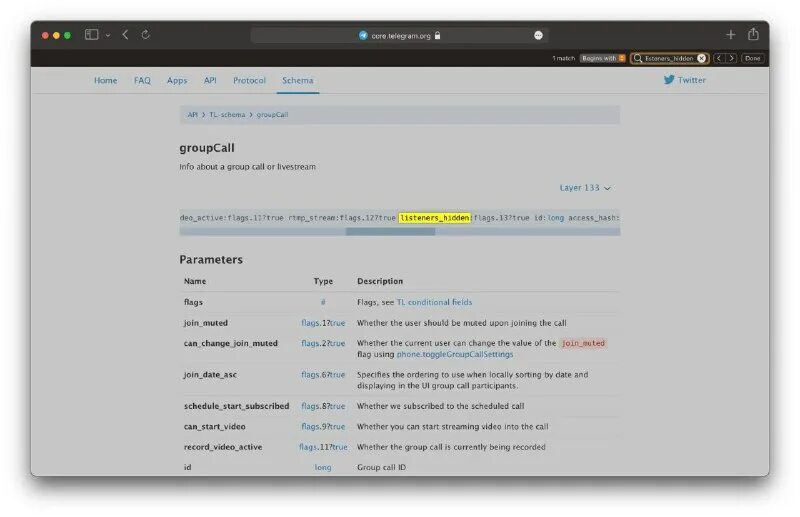The image size is (800, 517).
Task: Open the FAQ nav tab
Action: pyautogui.click(x=142, y=80)
